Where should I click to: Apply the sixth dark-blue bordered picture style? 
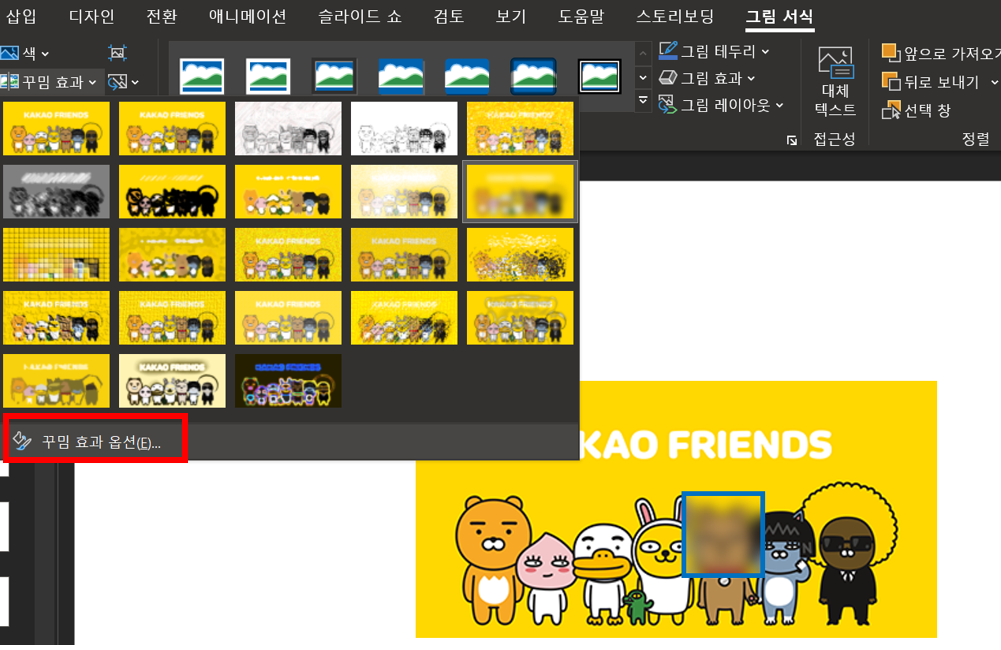534,76
